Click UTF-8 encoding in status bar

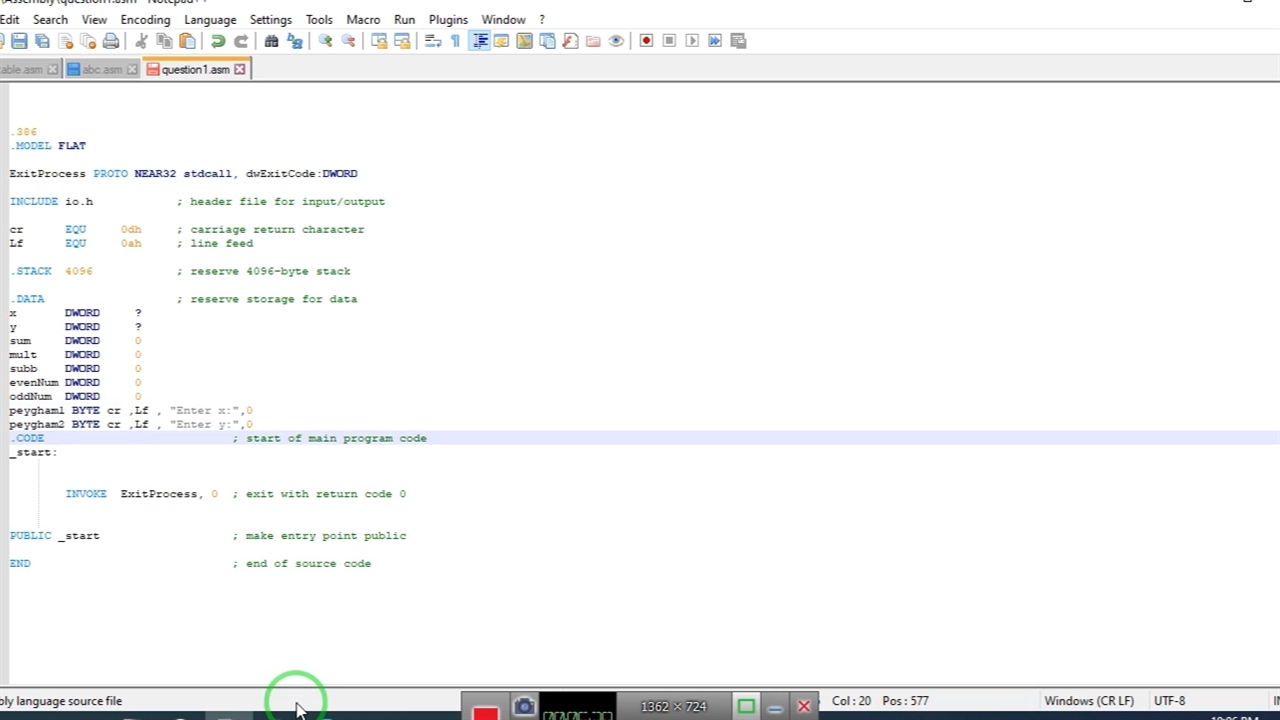(1169, 701)
